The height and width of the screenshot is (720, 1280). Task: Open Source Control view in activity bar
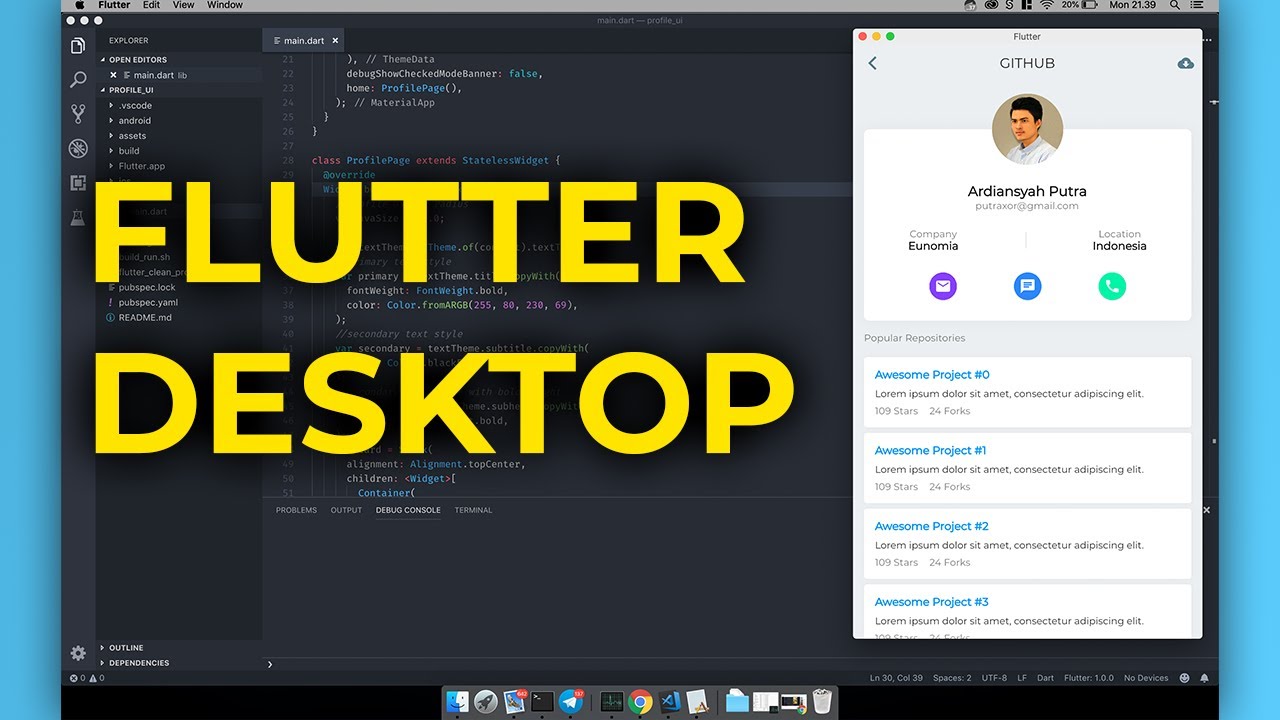(x=78, y=114)
